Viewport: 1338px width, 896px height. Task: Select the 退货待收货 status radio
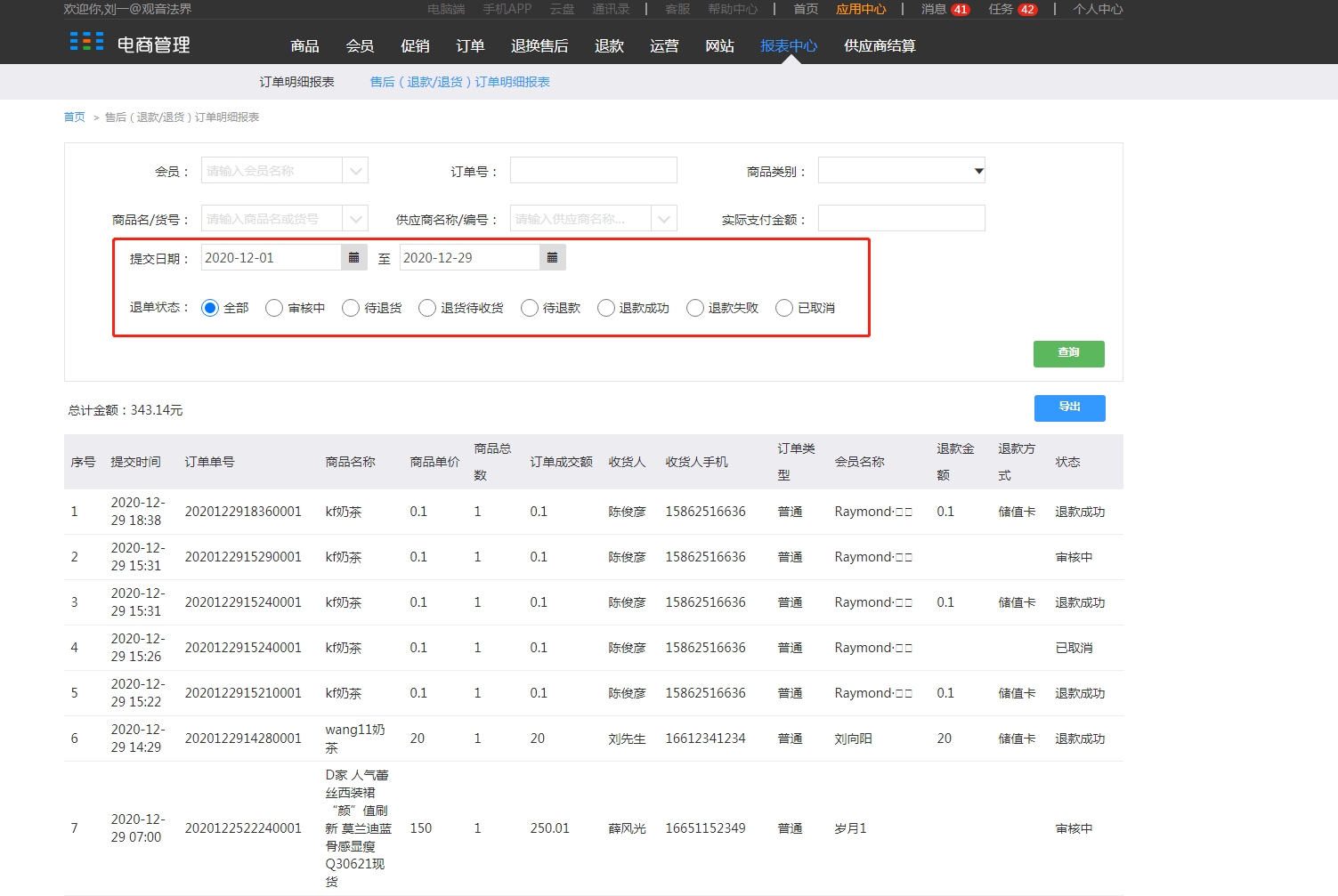pyautogui.click(x=427, y=308)
